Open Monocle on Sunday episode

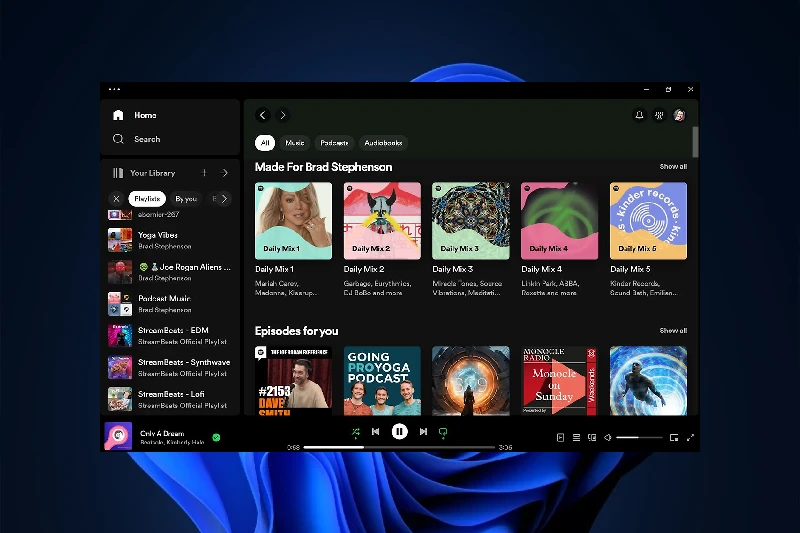point(560,380)
